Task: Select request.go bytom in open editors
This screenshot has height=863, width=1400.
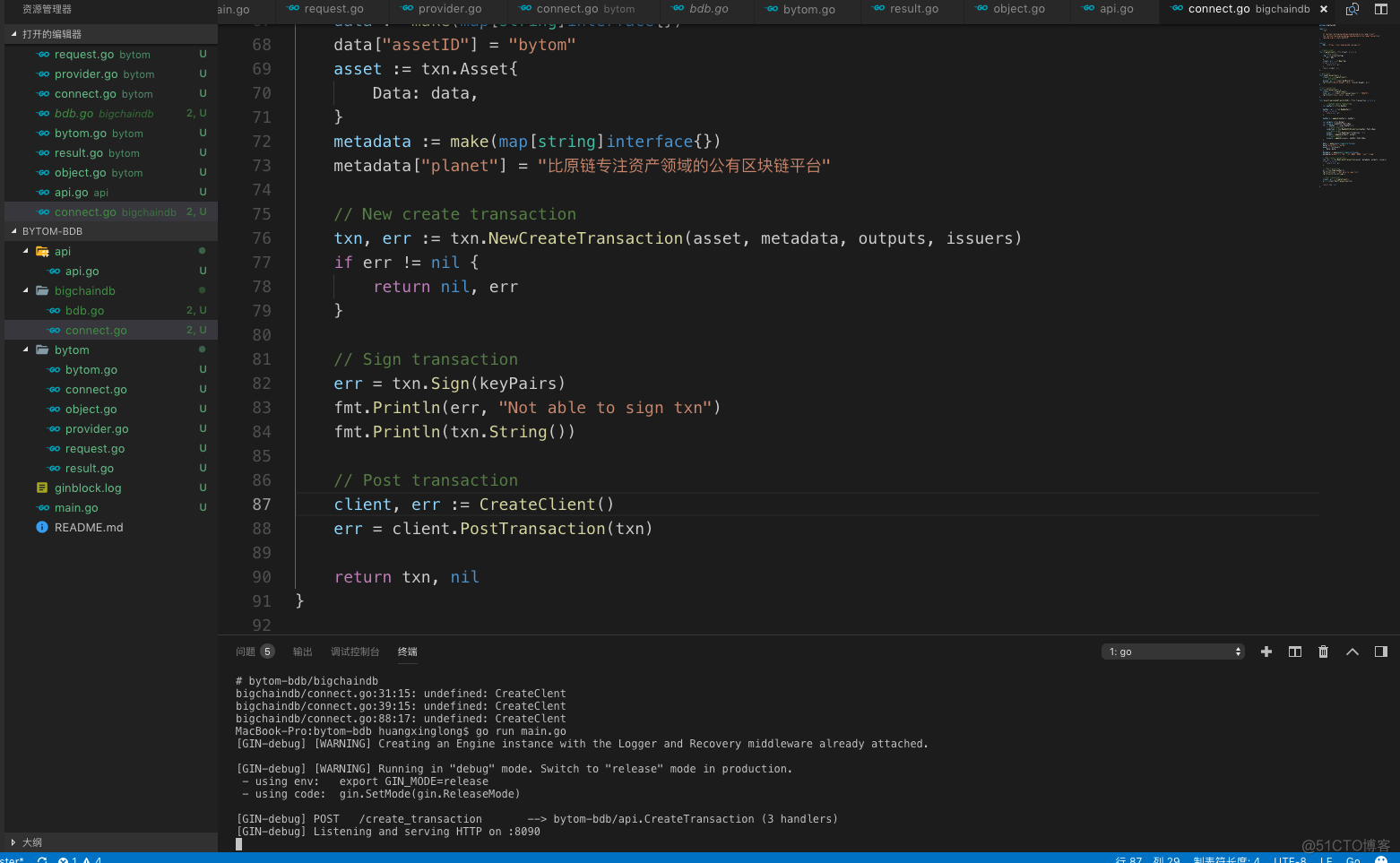Action: click(111, 55)
